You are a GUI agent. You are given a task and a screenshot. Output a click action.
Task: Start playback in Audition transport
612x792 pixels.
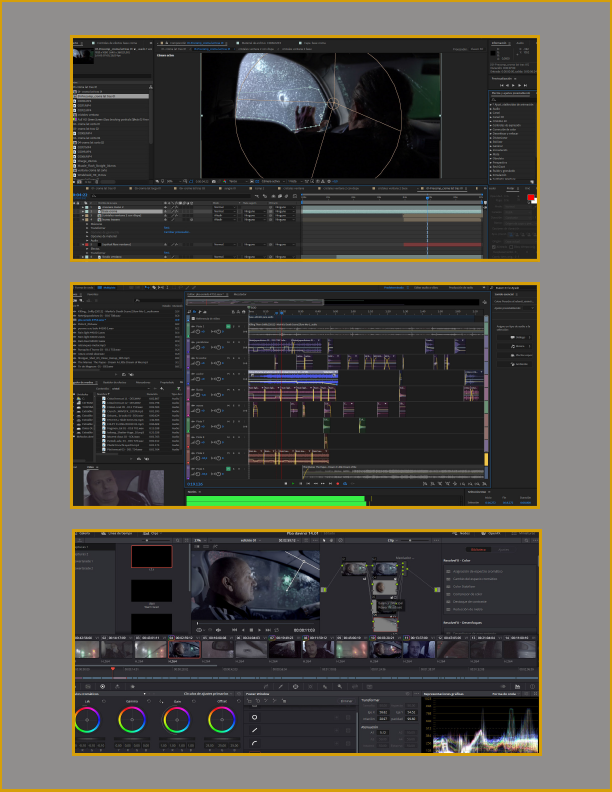(293, 483)
